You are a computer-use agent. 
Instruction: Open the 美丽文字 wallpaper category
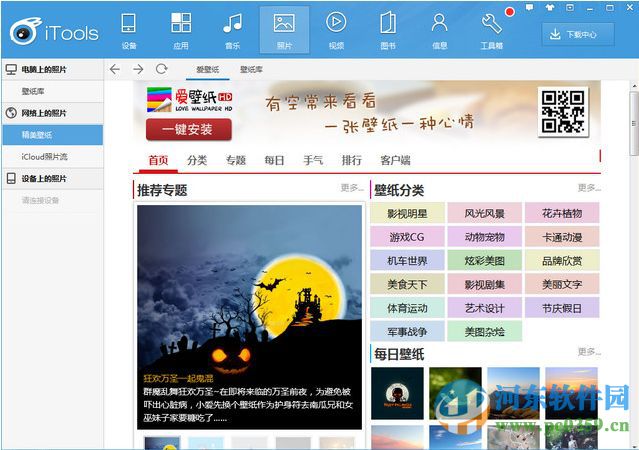click(562, 284)
